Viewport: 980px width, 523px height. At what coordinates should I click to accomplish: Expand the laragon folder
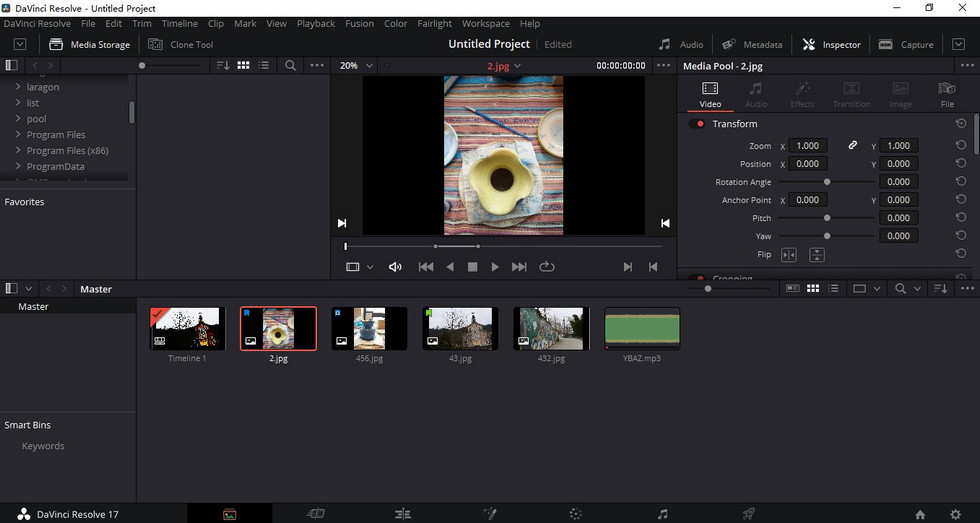[x=18, y=87]
